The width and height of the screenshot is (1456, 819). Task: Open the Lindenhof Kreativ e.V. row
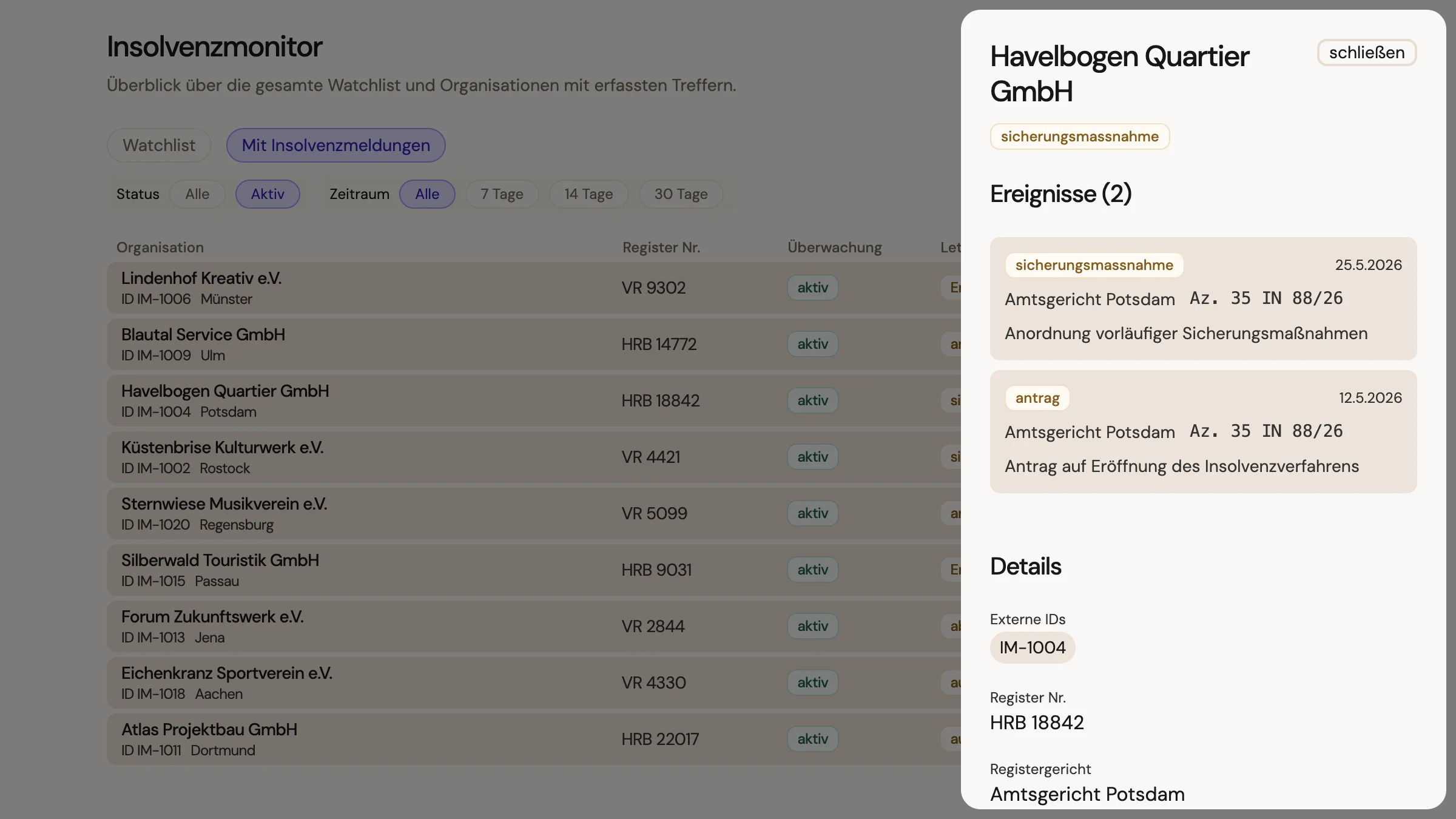534,288
